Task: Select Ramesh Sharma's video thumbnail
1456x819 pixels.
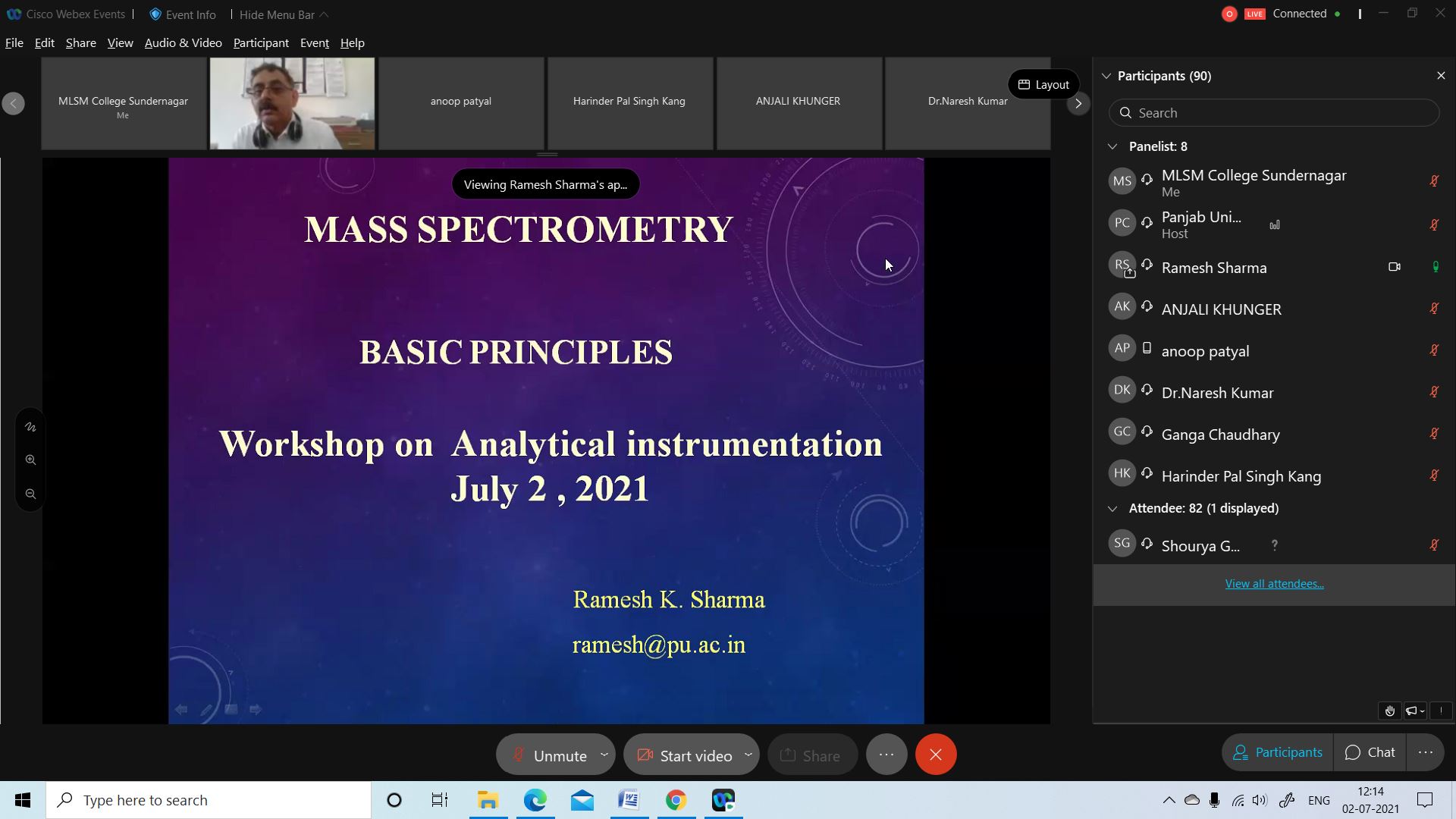Action: click(292, 103)
